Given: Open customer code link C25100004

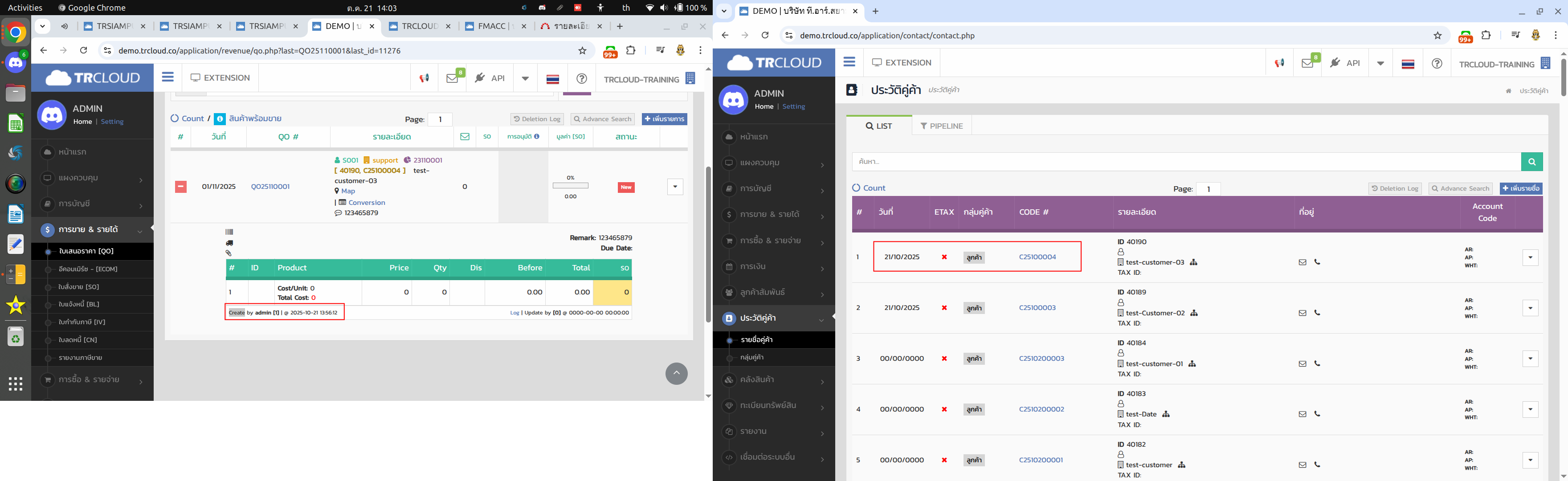Looking at the screenshot, I should [x=1037, y=257].
